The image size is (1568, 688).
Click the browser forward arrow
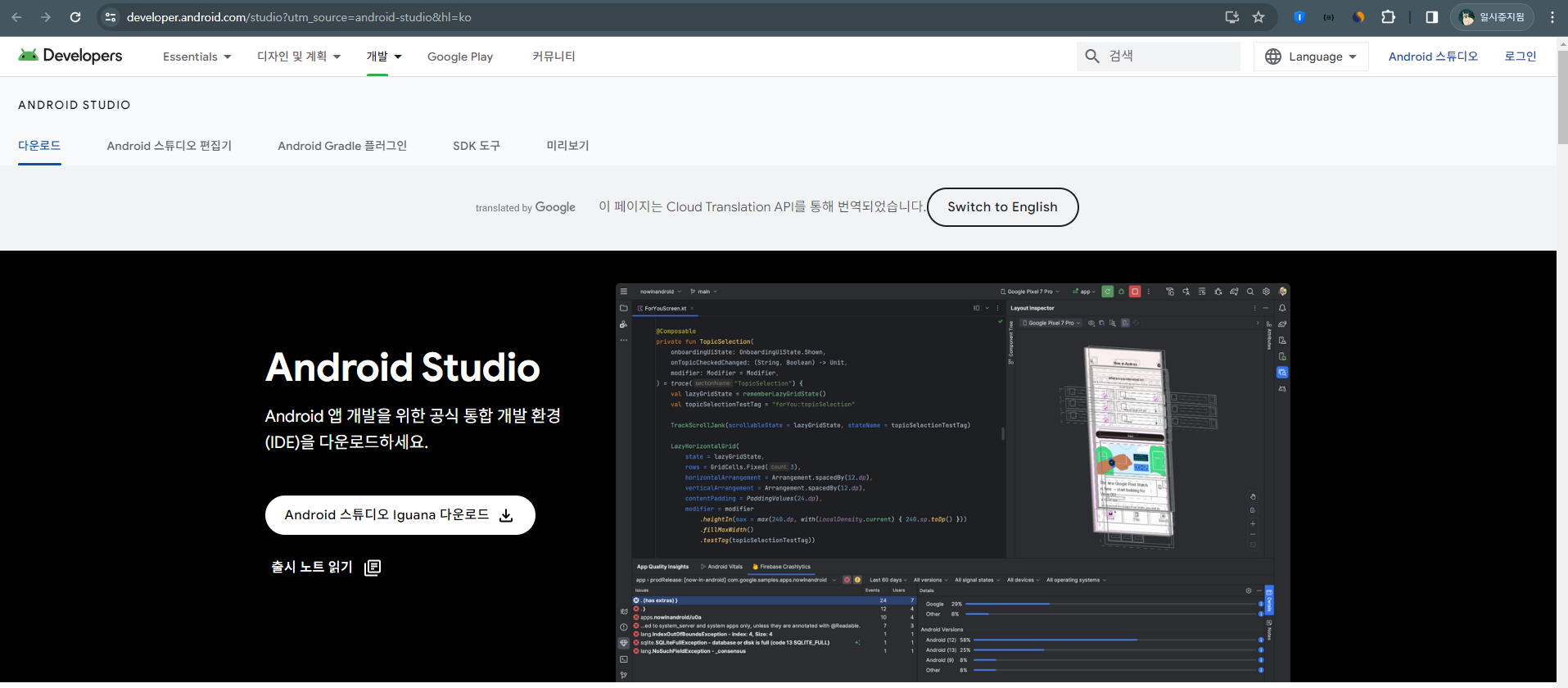pyautogui.click(x=46, y=17)
